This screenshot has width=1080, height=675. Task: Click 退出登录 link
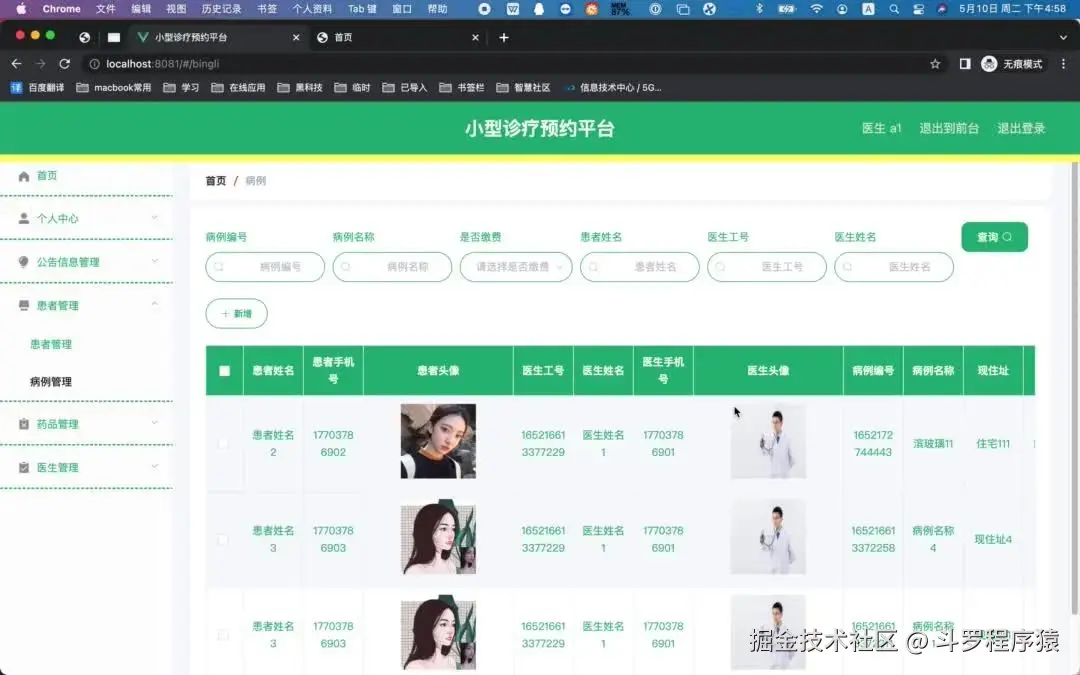coord(1021,128)
